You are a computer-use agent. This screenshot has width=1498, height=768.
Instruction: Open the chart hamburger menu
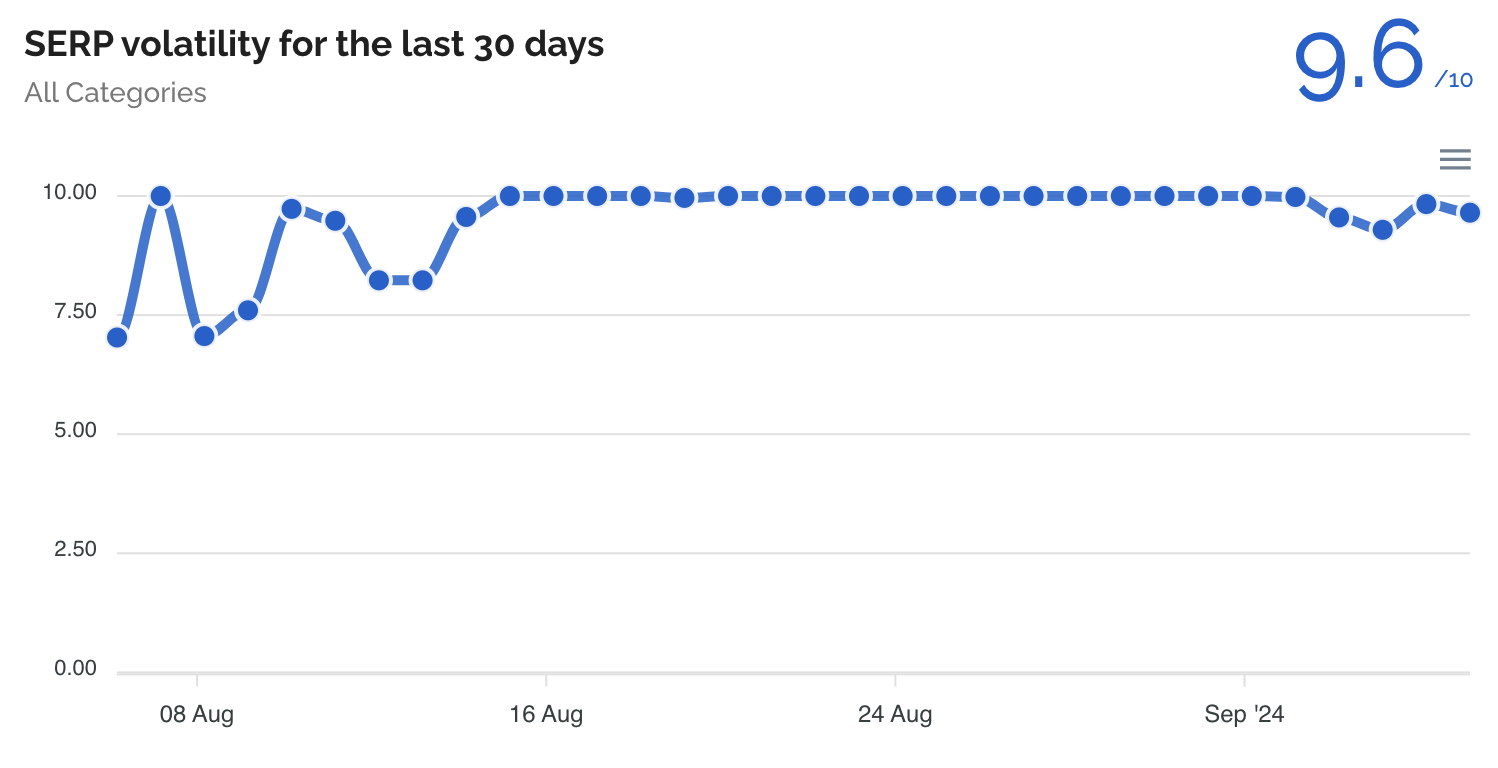click(1455, 159)
